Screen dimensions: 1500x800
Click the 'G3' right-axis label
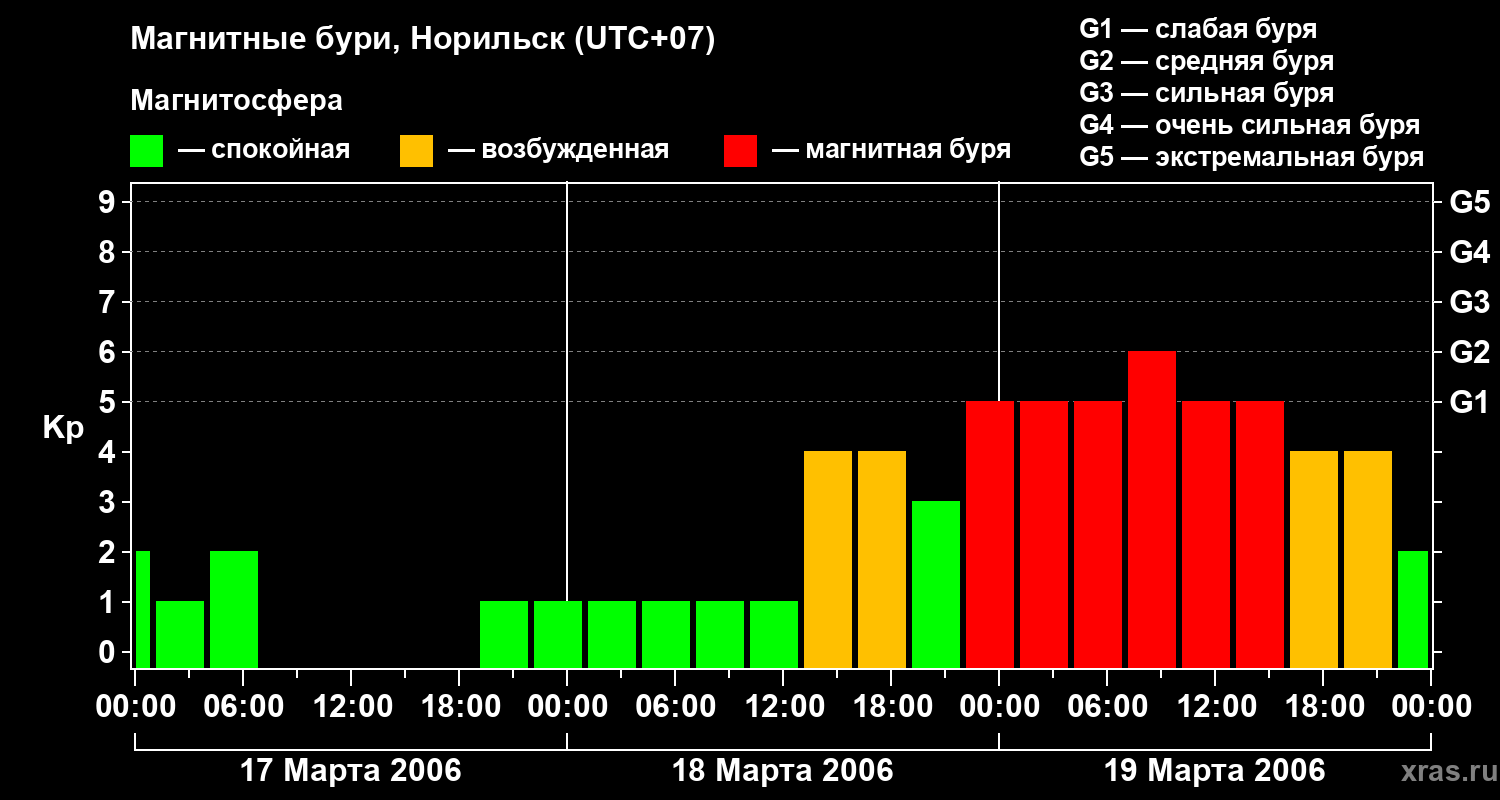coord(1469,303)
